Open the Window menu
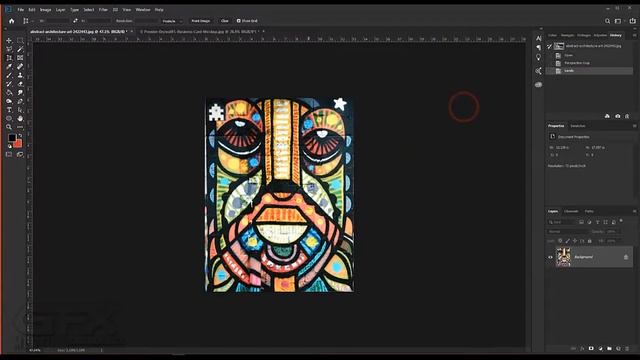Viewport: 640px width, 360px height. [143, 9]
